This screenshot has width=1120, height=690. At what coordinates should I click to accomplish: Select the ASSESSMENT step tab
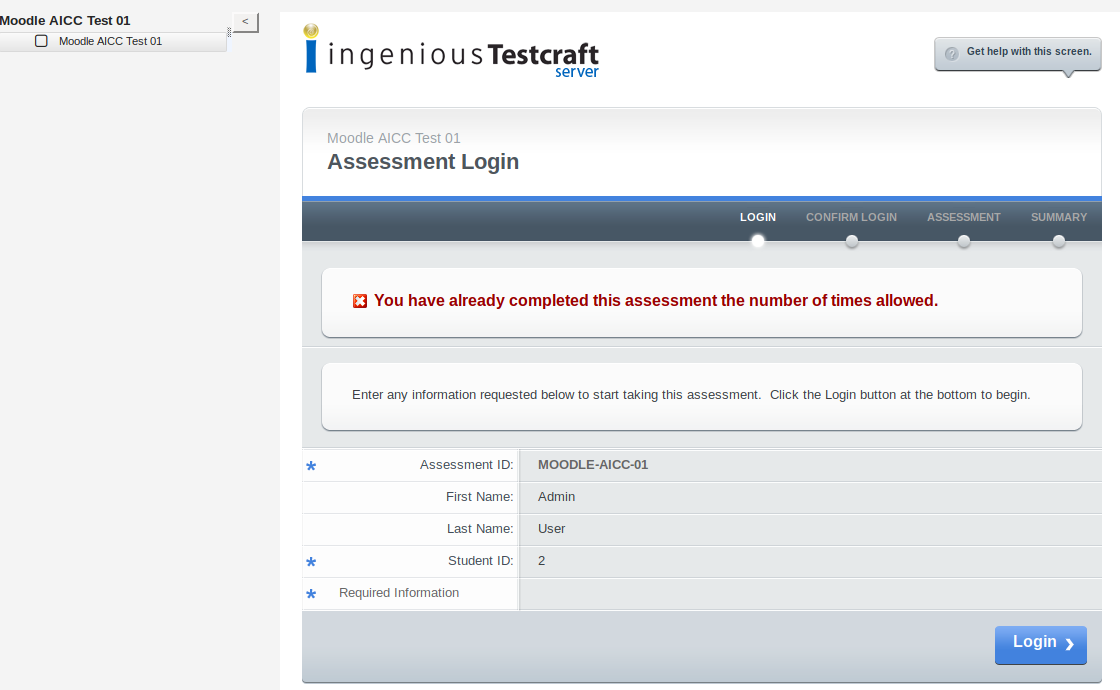964,217
